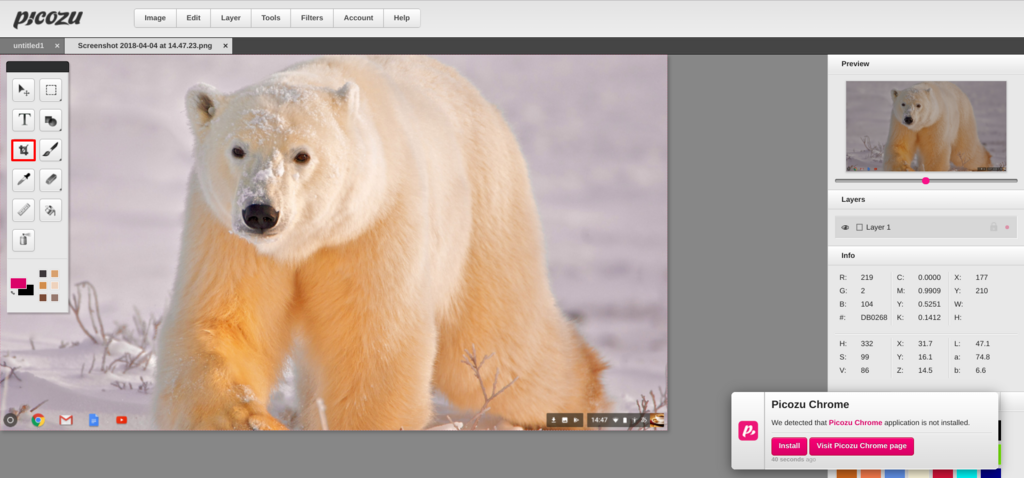Open the Layer menu

click(x=231, y=18)
